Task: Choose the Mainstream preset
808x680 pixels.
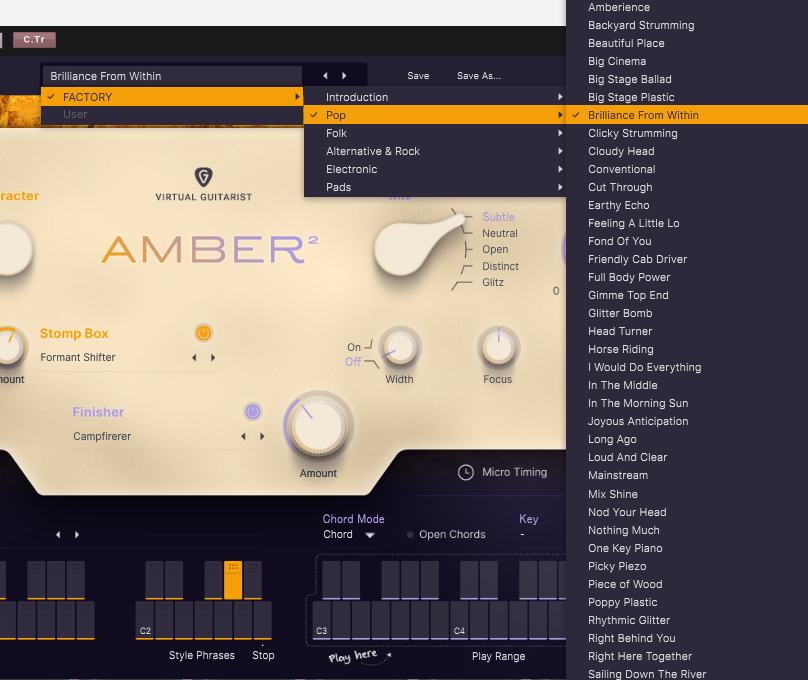Action: [687, 475]
